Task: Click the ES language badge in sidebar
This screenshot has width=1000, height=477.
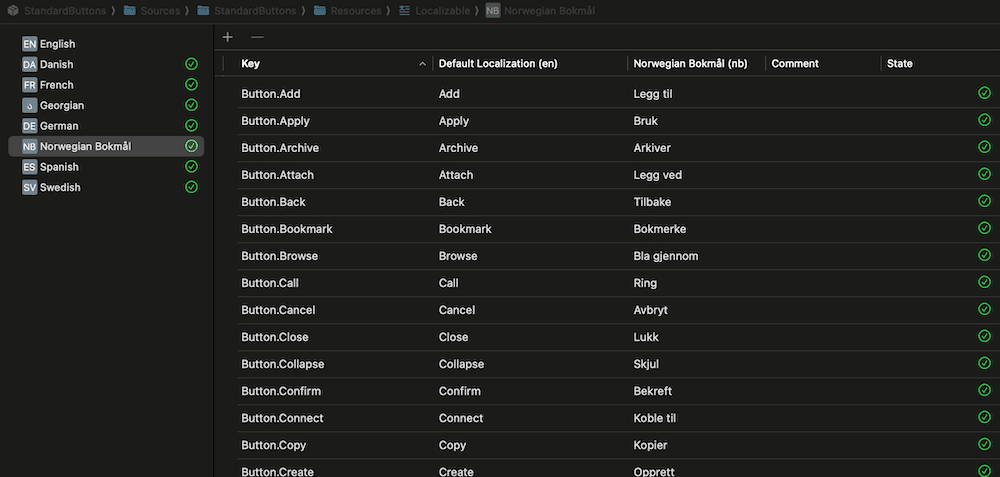Action: [29, 167]
